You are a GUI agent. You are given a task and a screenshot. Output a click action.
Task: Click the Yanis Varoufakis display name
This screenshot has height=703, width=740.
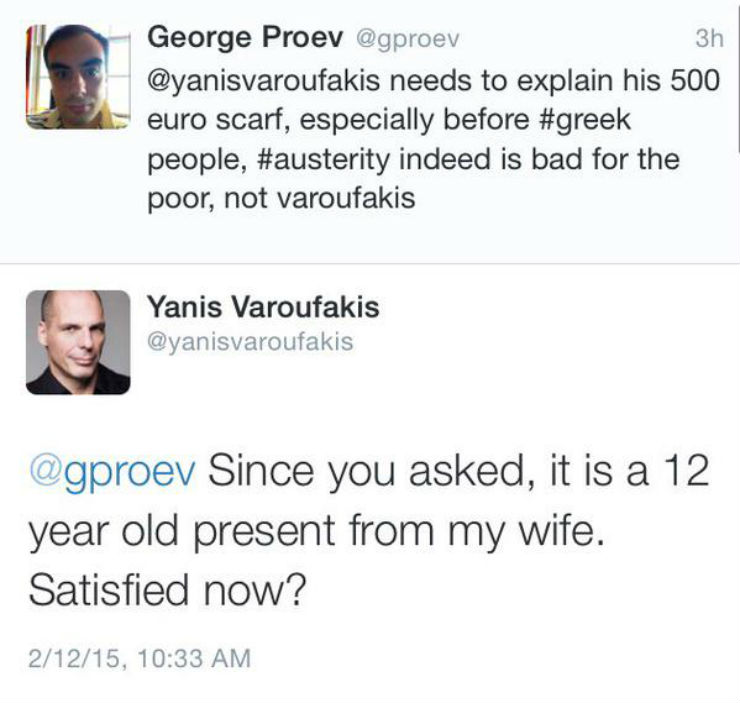coord(263,307)
